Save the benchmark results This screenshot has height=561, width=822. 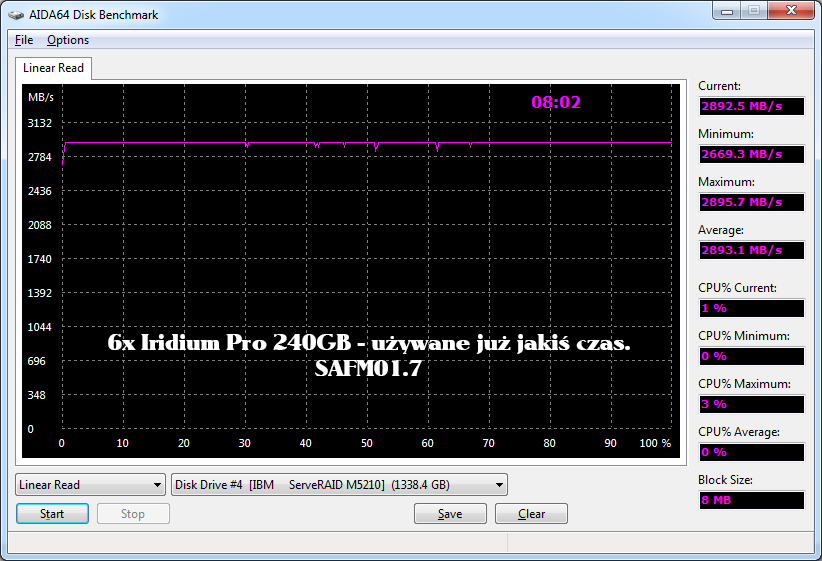click(450, 514)
